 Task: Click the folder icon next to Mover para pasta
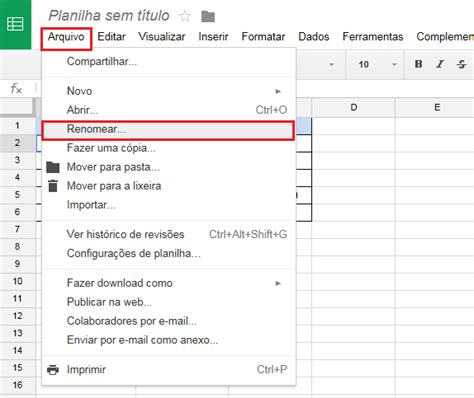53,167
